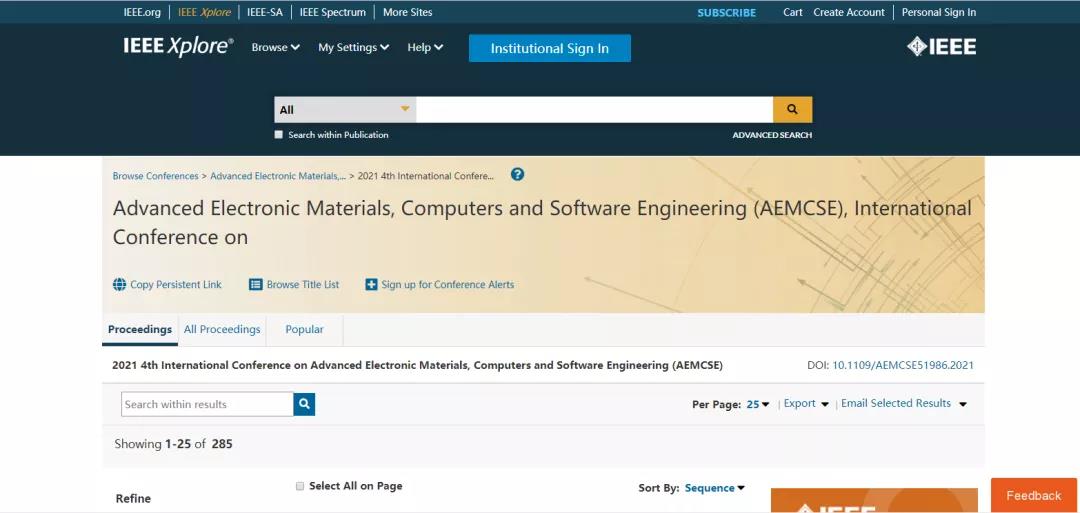This screenshot has width=1080, height=513.
Task: Open Email Selected Results dropdown
Action: [x=904, y=404]
